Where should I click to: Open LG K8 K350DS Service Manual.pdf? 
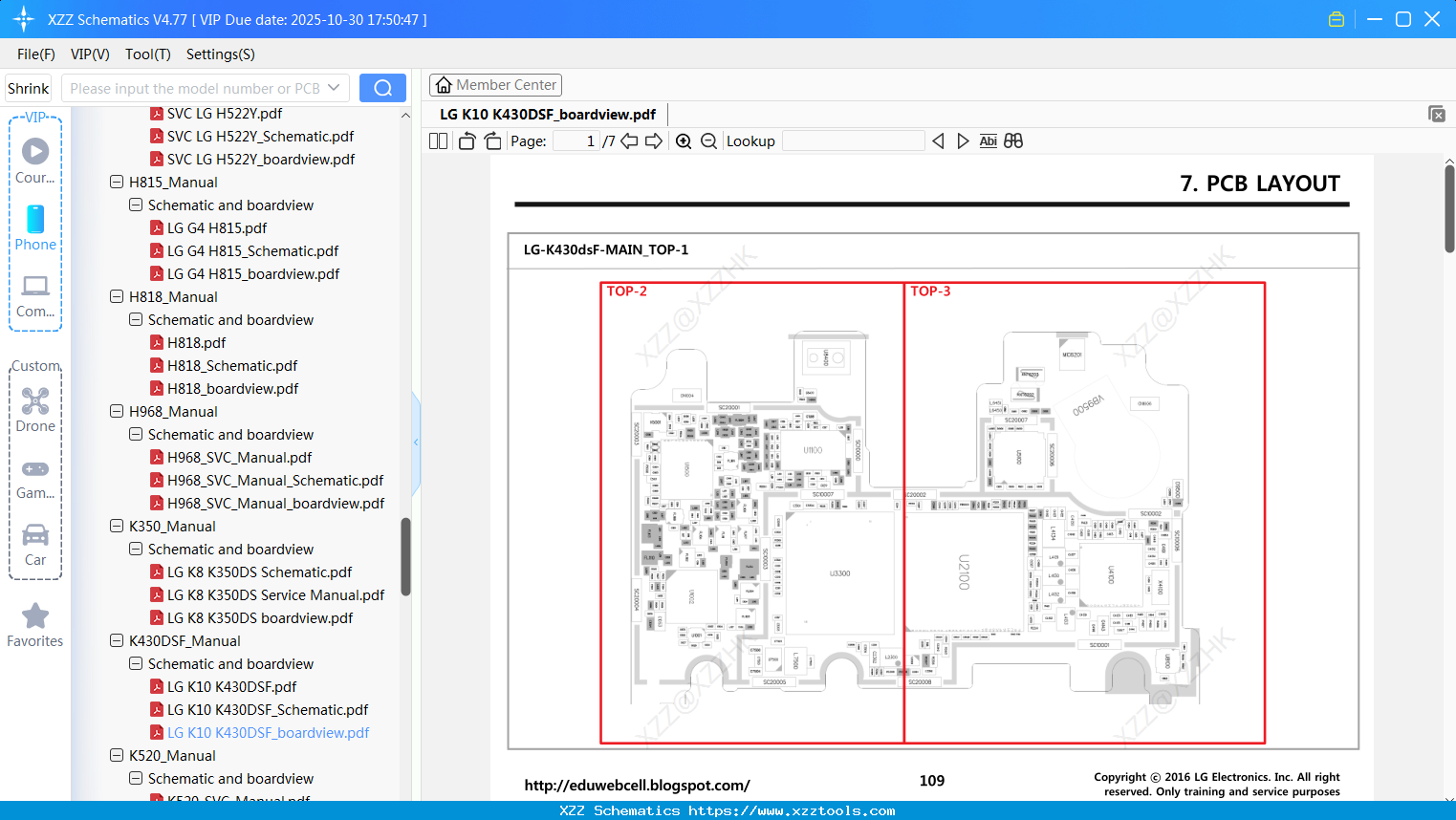point(275,594)
